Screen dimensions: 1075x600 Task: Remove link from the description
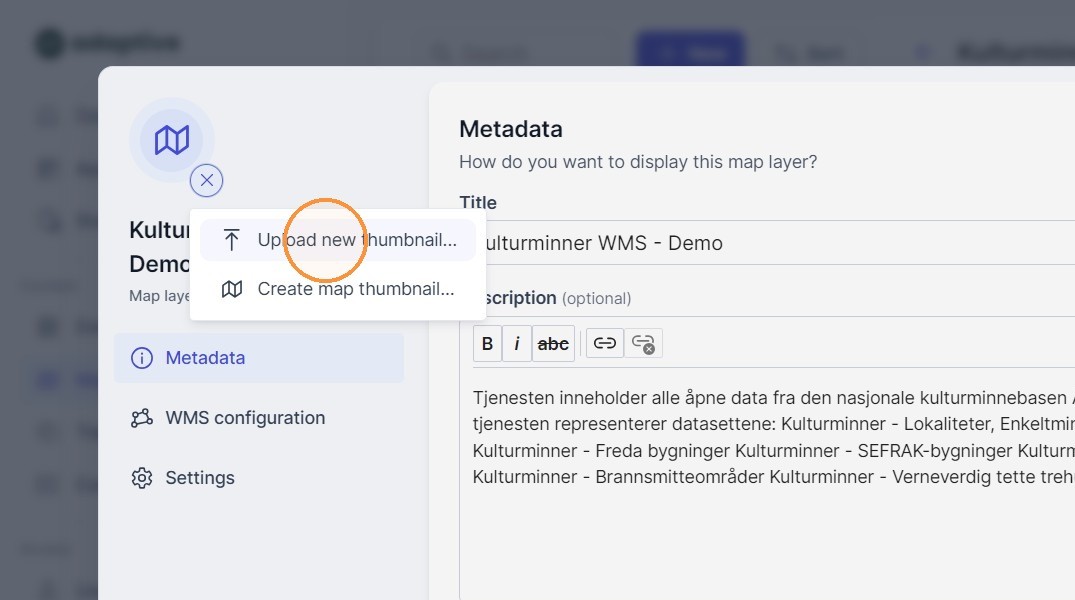point(643,343)
